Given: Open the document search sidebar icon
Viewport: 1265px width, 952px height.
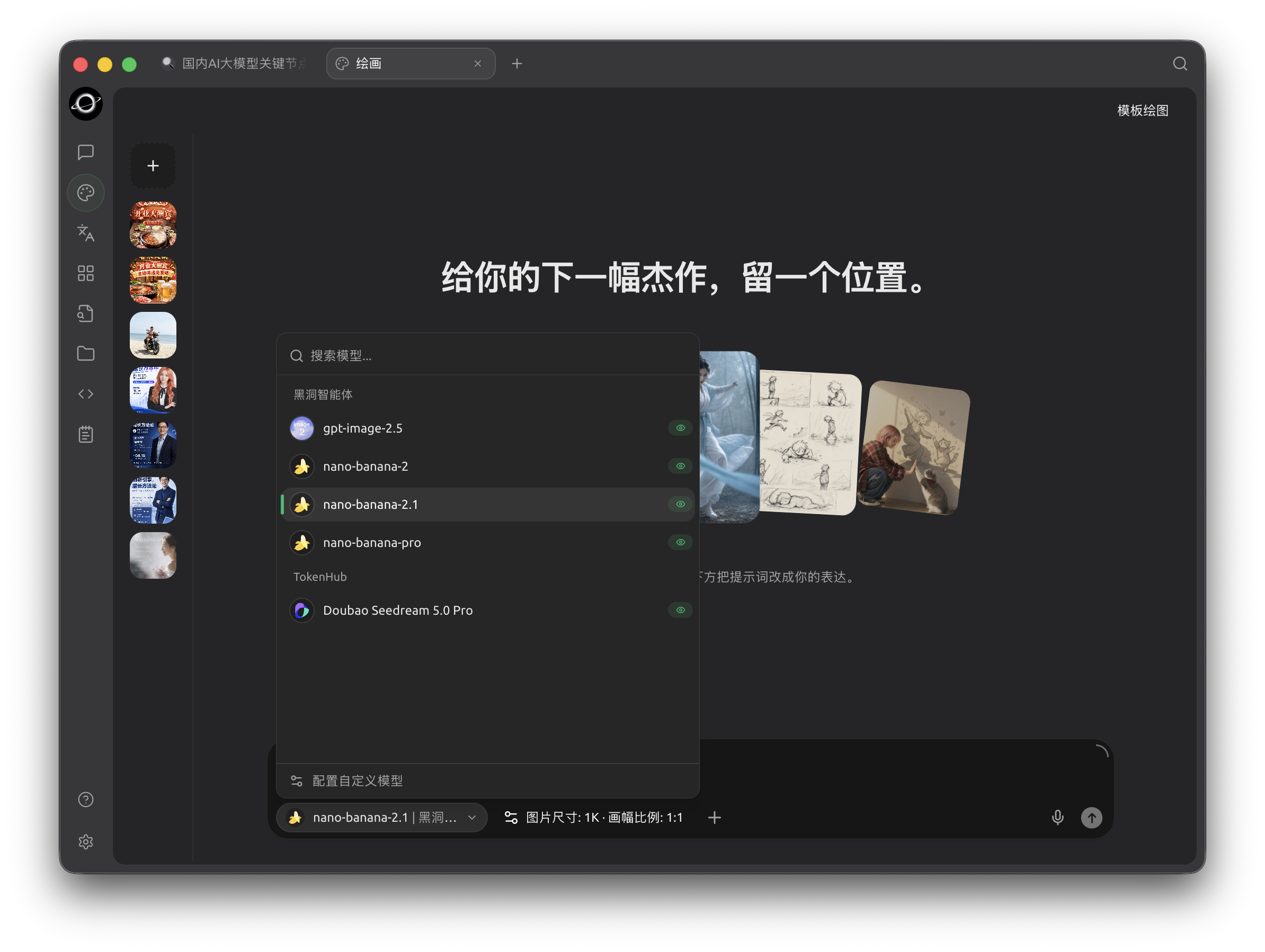Looking at the screenshot, I should click(86, 313).
